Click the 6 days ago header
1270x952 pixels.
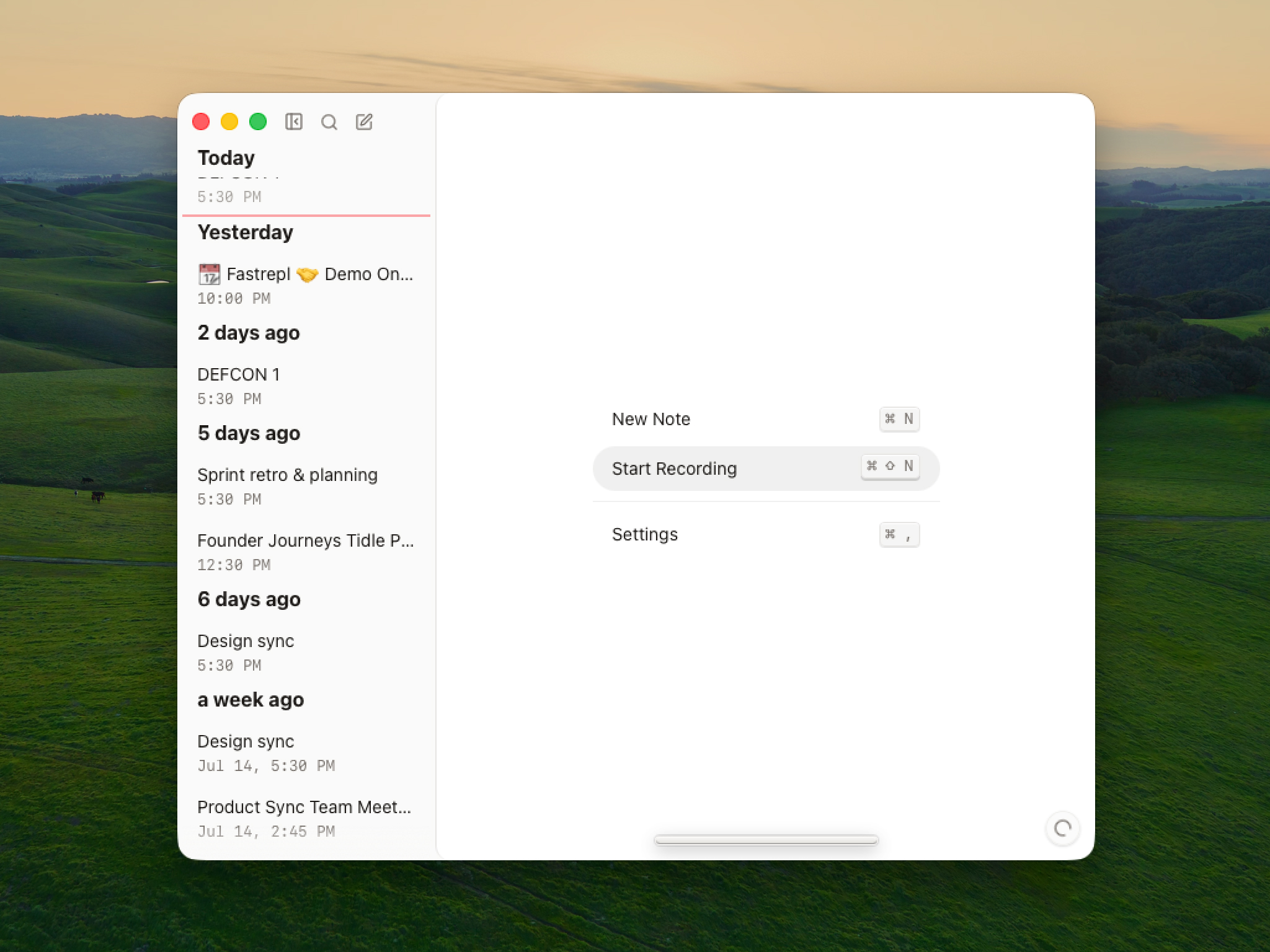pos(249,599)
